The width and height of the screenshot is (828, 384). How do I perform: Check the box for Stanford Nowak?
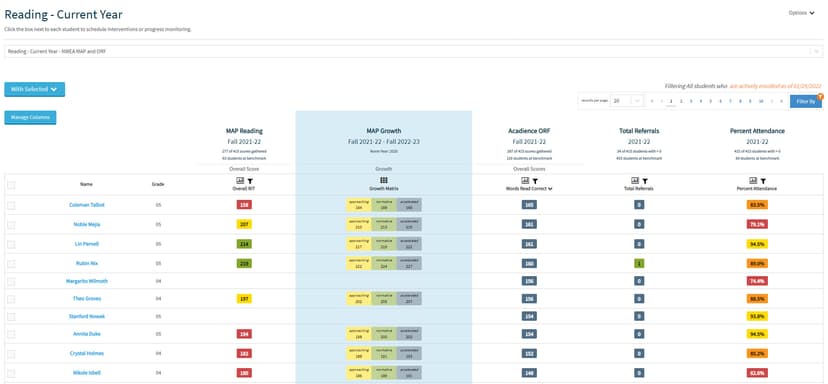tap(12, 316)
